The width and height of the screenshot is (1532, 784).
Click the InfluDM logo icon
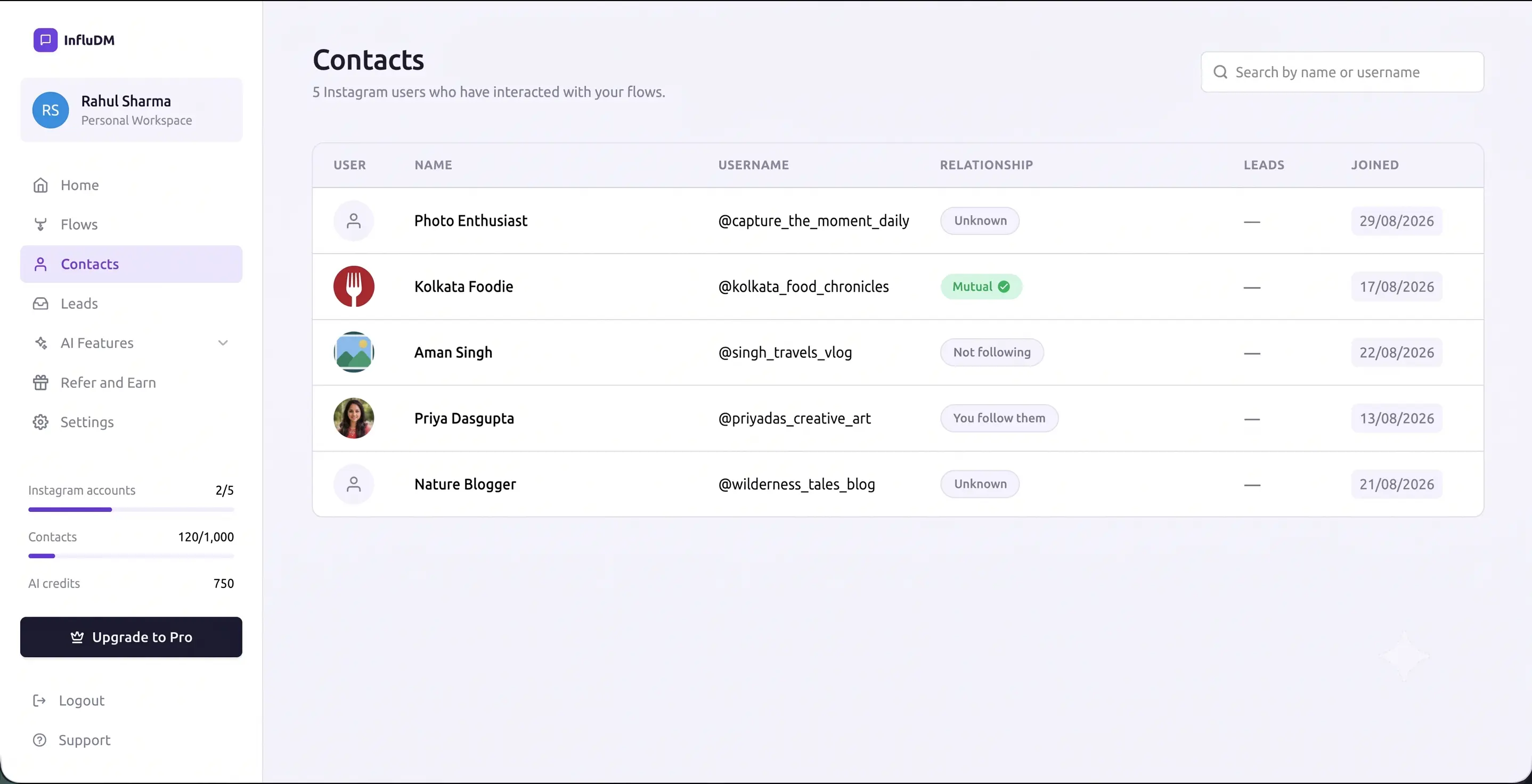tap(45, 40)
